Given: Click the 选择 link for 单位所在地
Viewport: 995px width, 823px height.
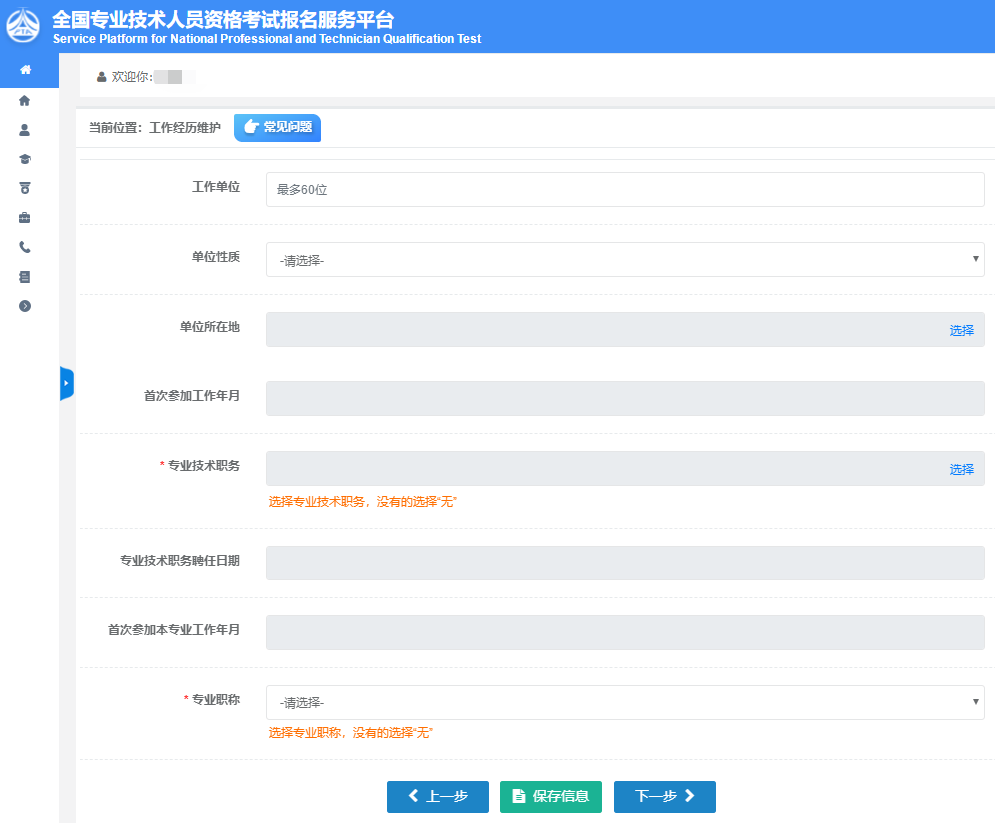Looking at the screenshot, I should 961,329.
